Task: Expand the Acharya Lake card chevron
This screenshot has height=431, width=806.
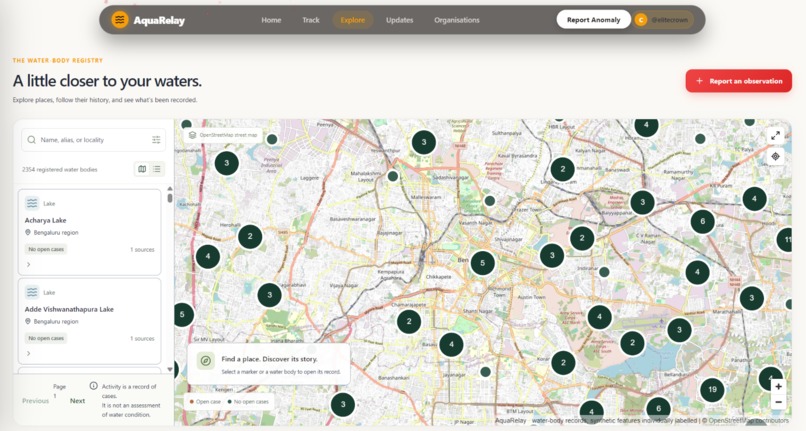Action: coord(28,264)
